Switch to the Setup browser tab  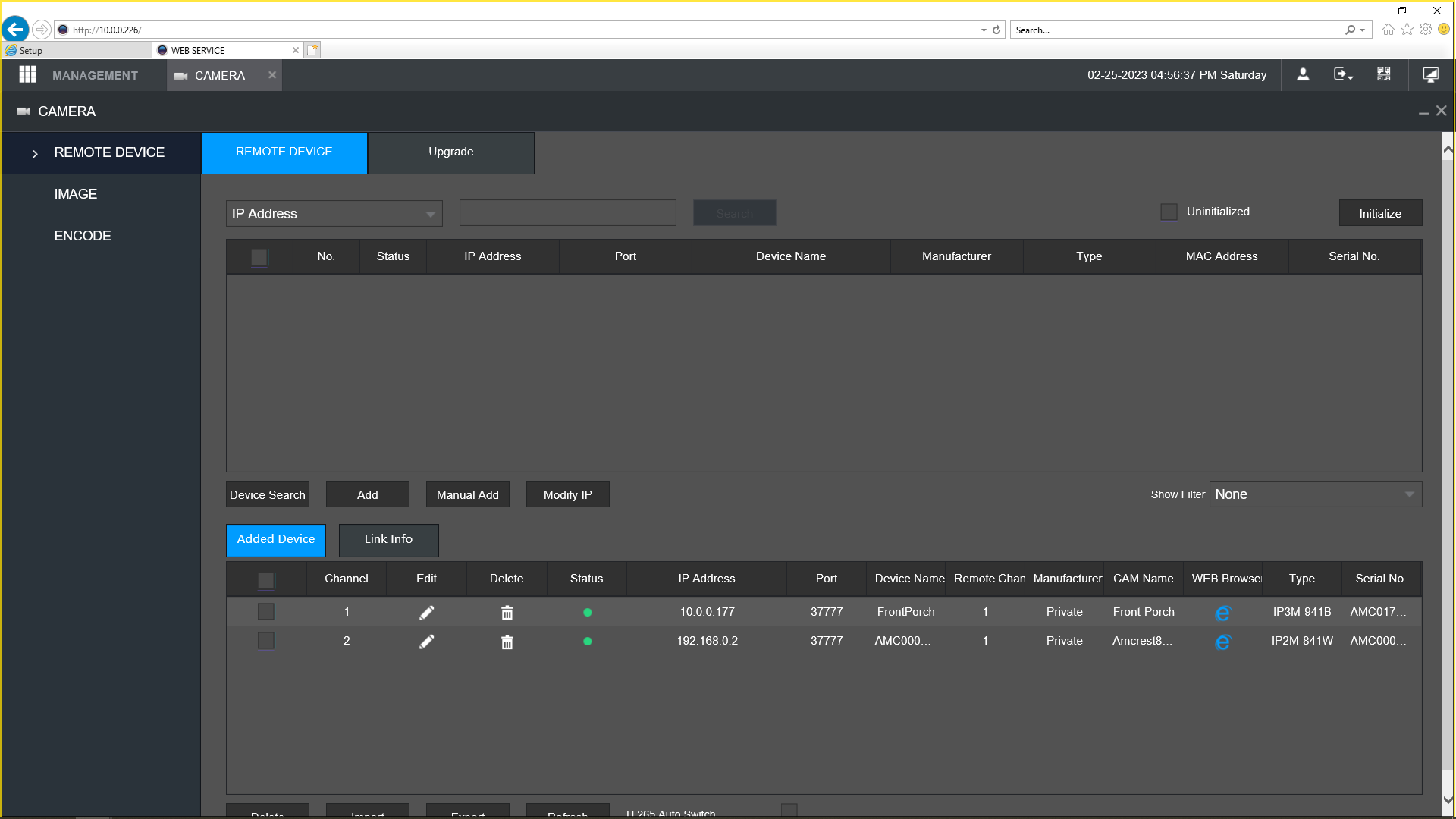(76, 50)
